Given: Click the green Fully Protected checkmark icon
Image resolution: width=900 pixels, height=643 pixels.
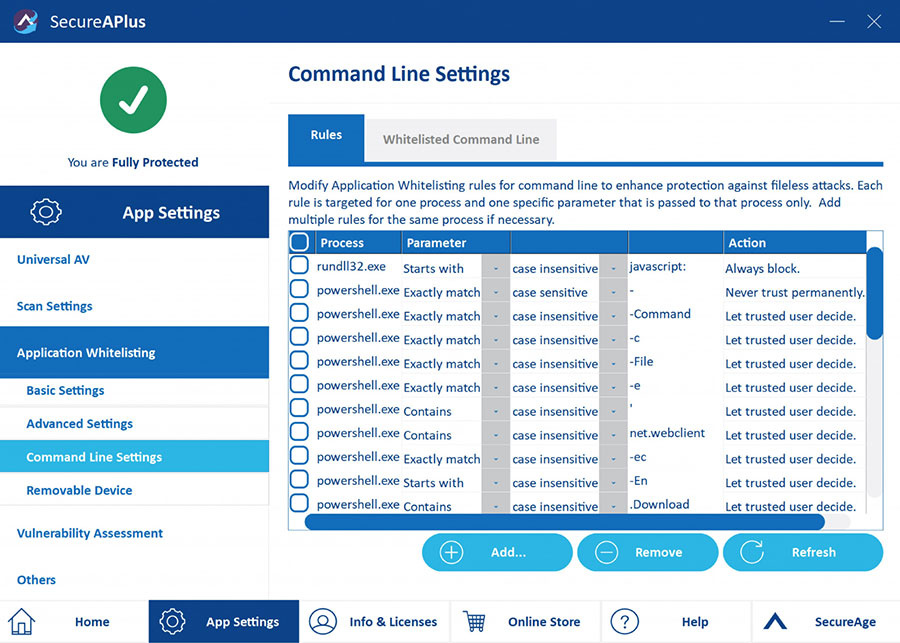Looking at the screenshot, I should pyautogui.click(x=133, y=100).
